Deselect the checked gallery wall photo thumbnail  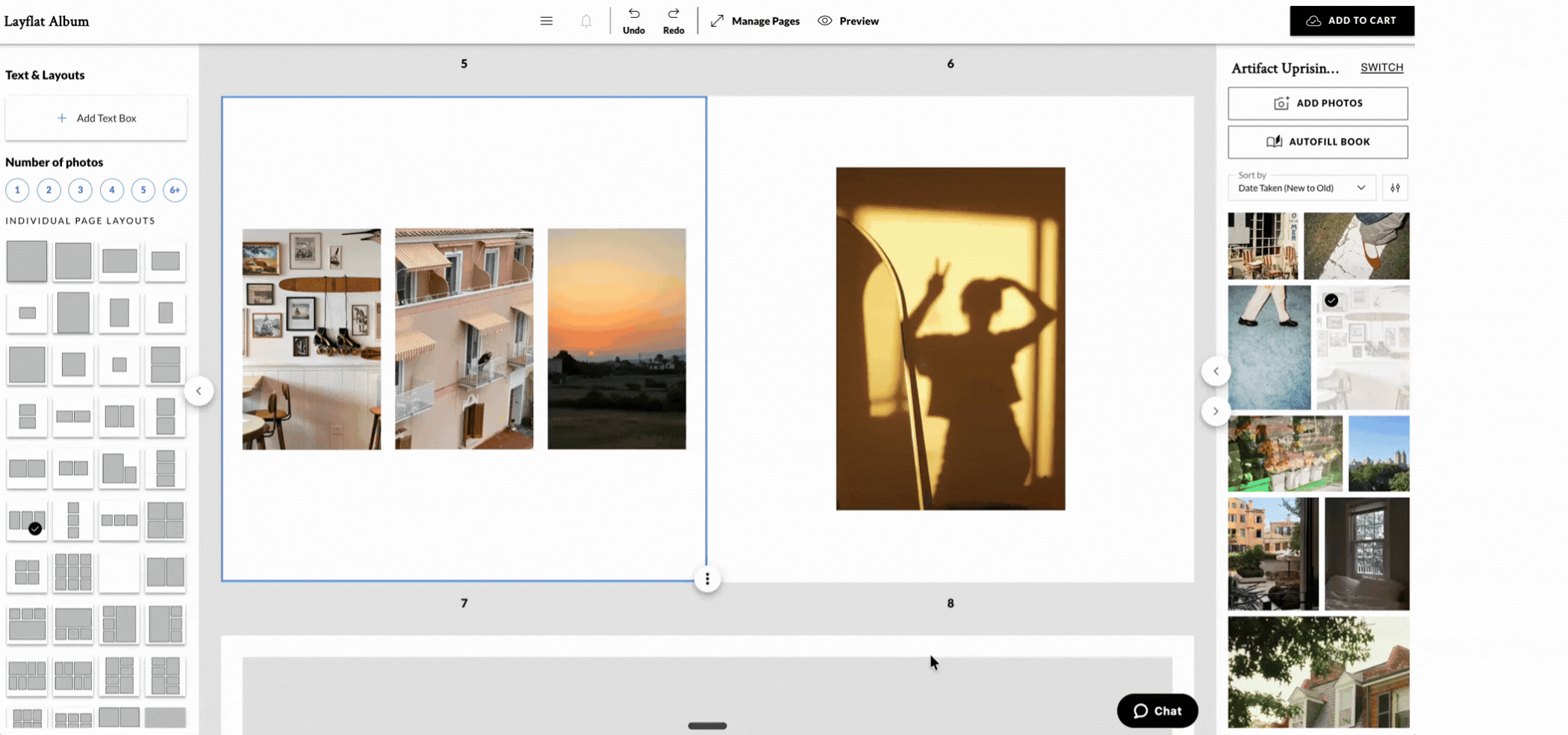pyautogui.click(x=1331, y=301)
